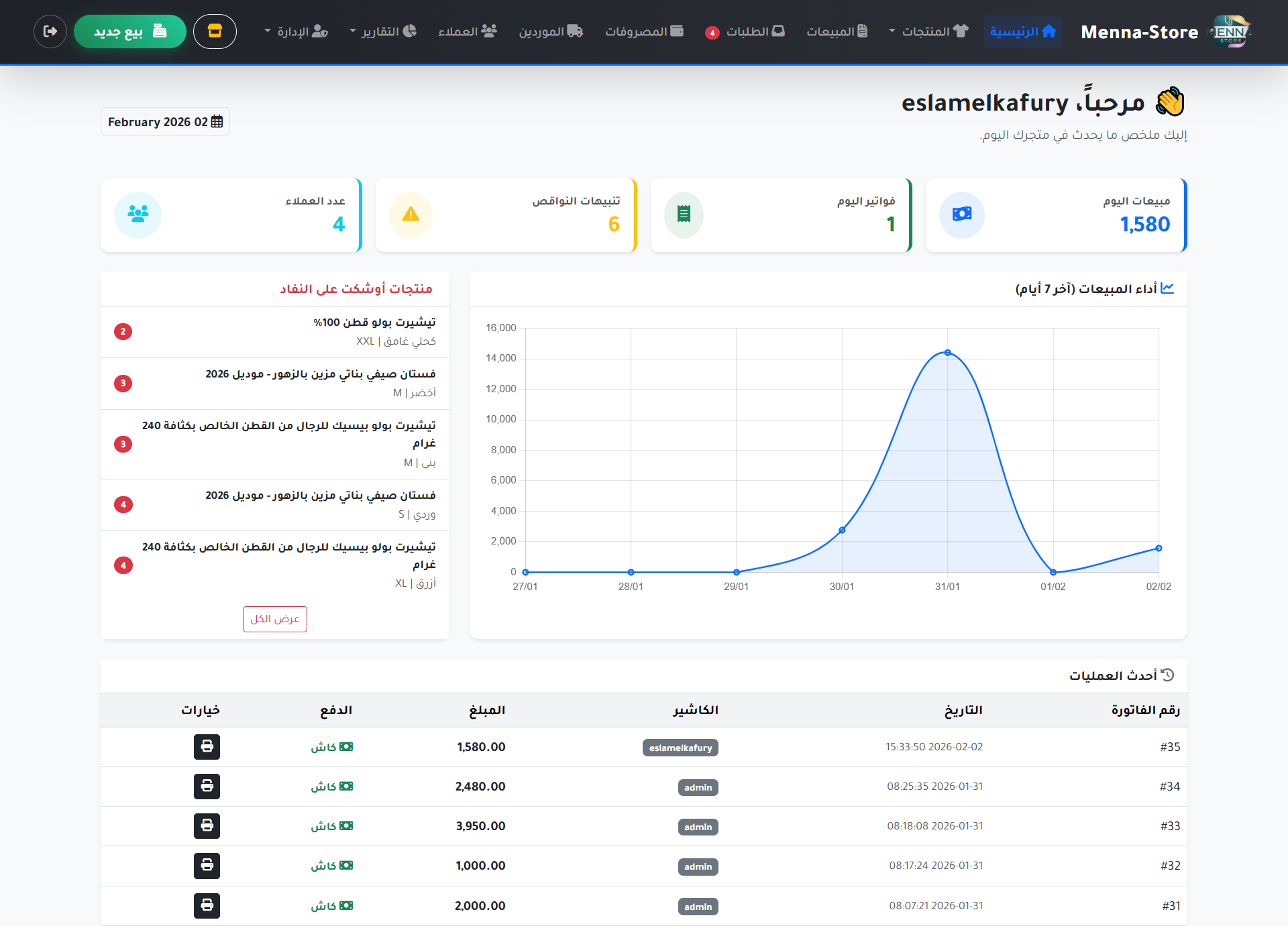Open the المصروفات expenses menu
Viewport: 1288px width, 926px height.
[644, 32]
